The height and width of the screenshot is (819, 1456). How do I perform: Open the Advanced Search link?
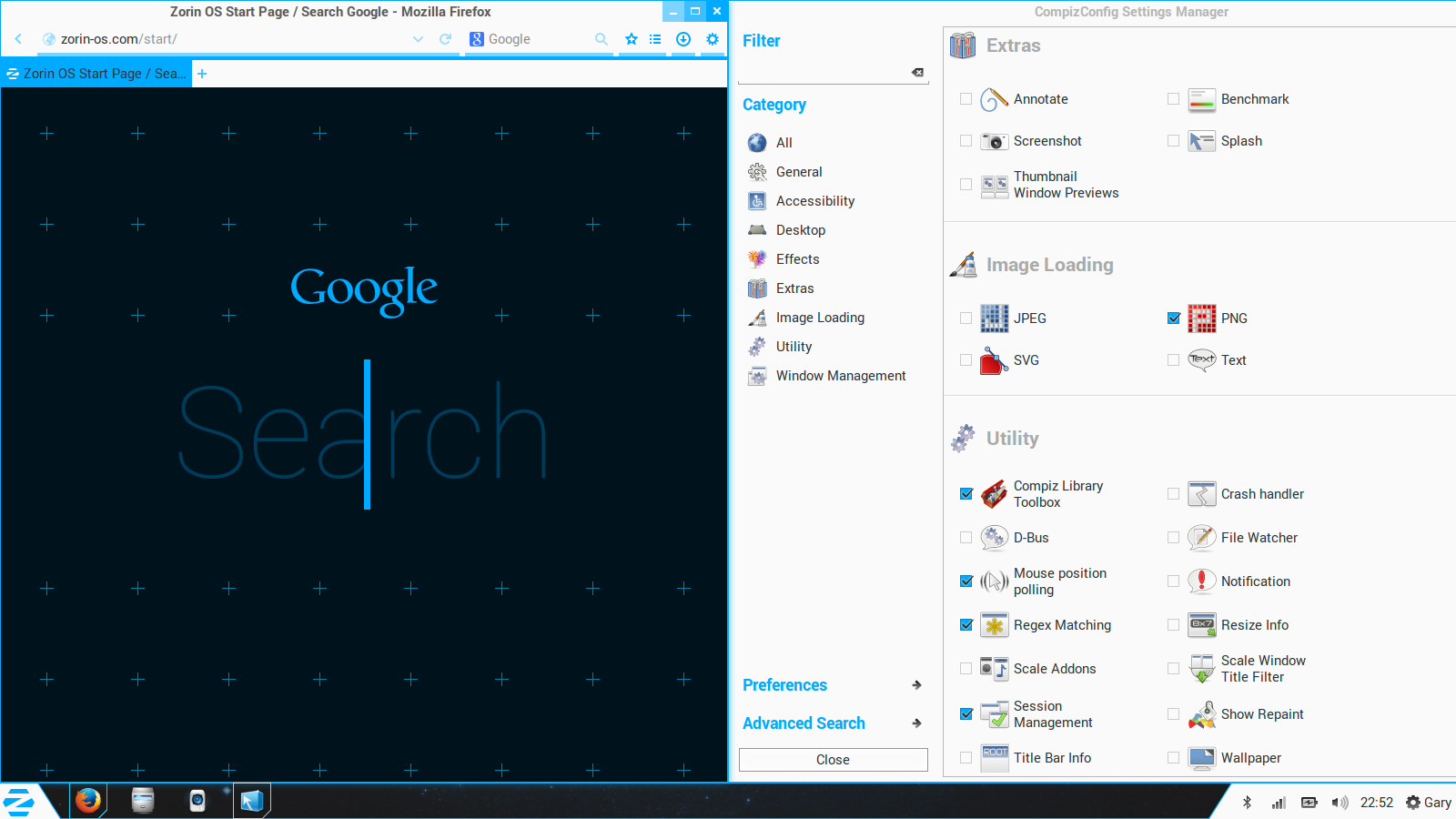(804, 723)
